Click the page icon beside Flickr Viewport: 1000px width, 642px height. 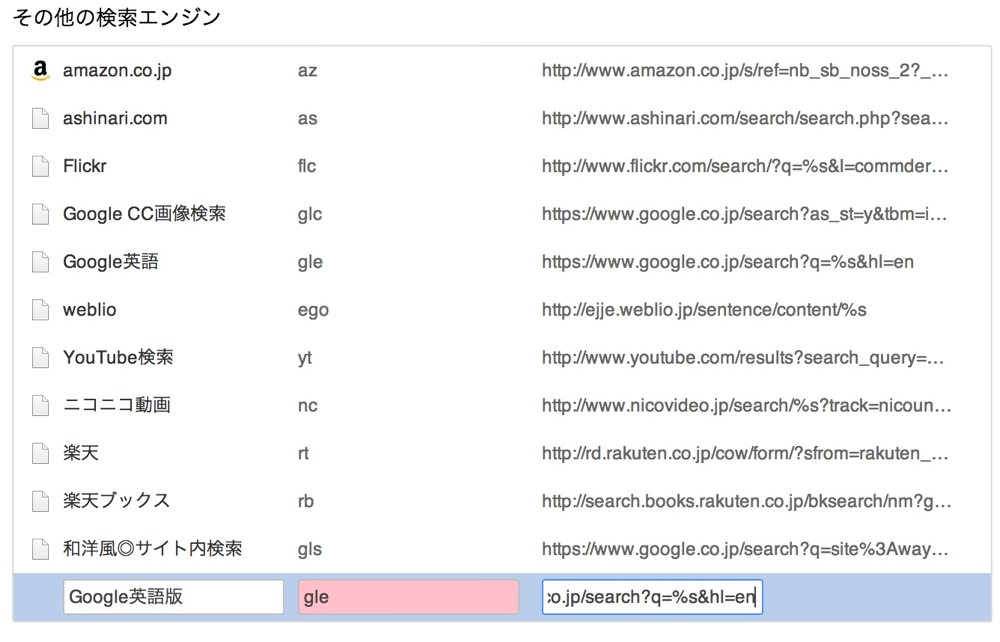pos(40,166)
